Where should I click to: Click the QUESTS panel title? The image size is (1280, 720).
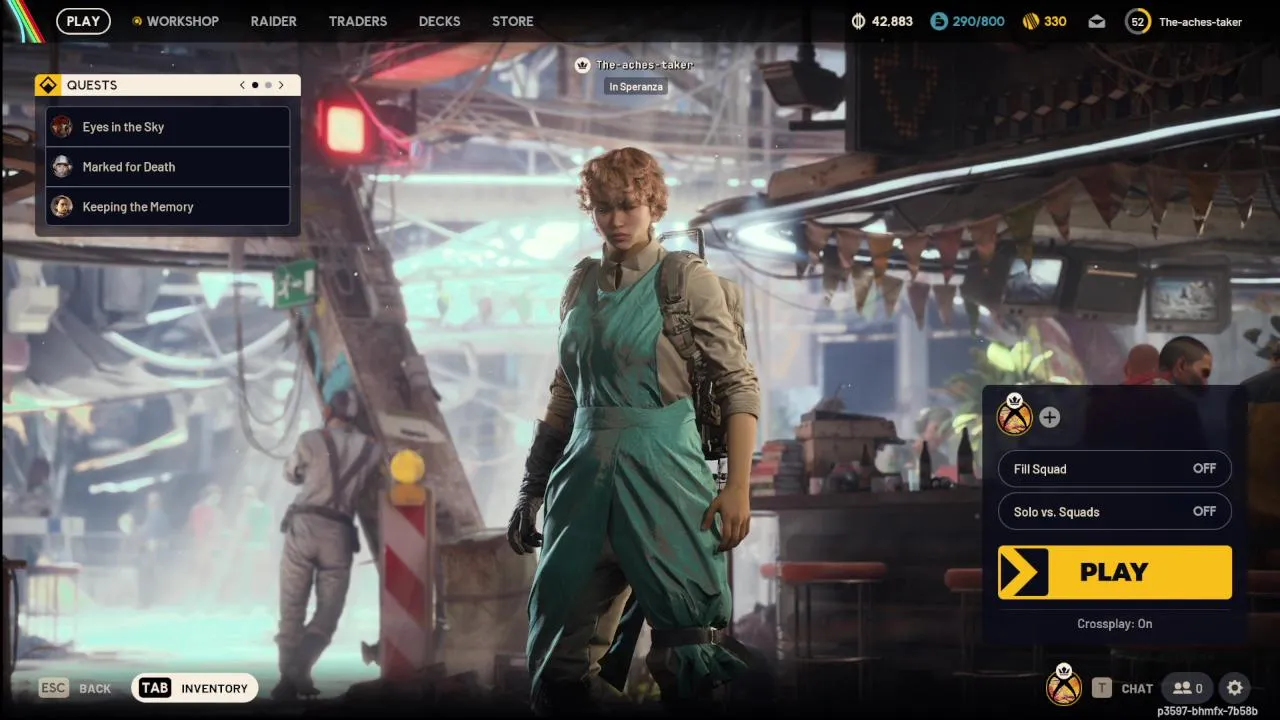92,85
